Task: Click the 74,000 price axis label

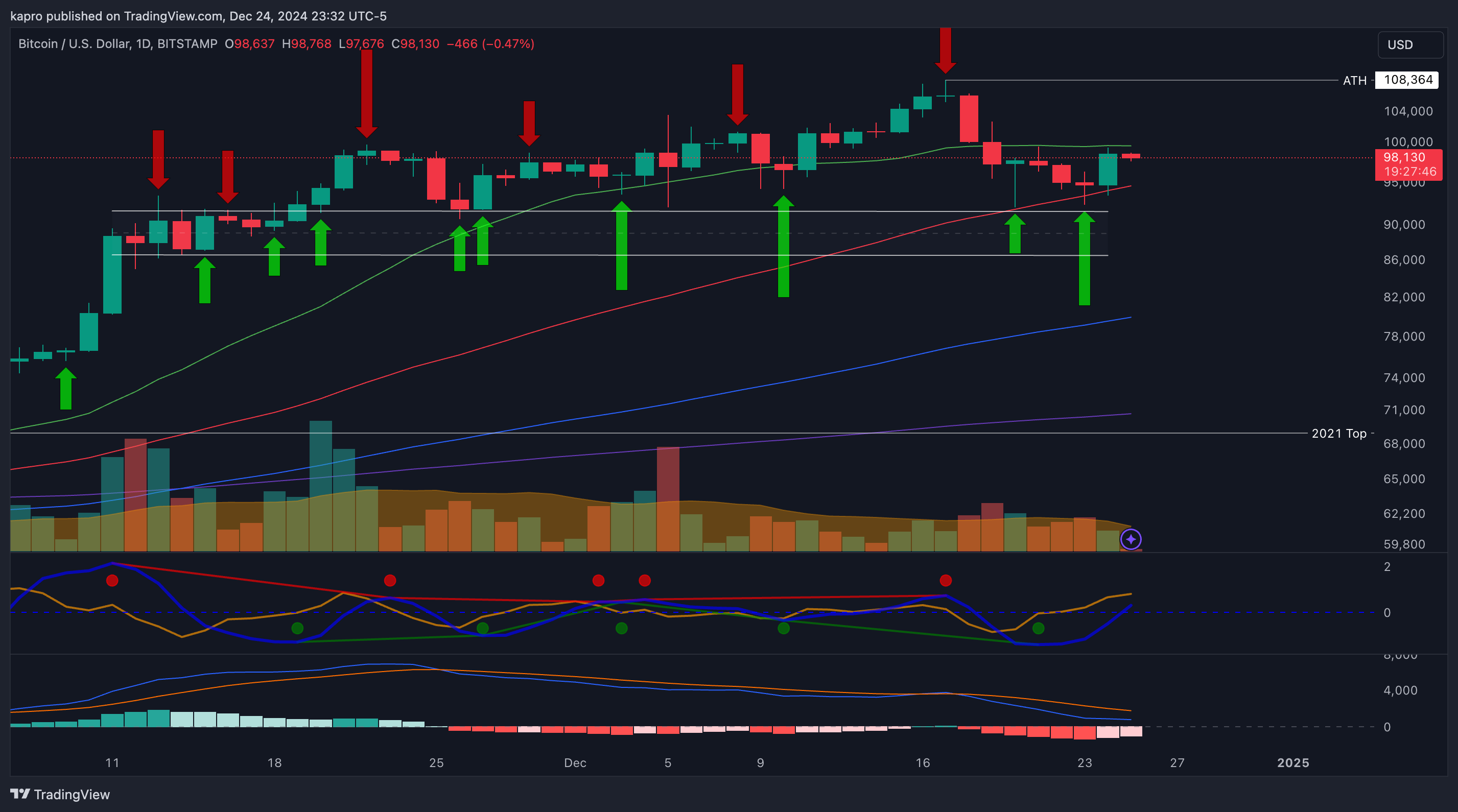Action: (x=1404, y=377)
